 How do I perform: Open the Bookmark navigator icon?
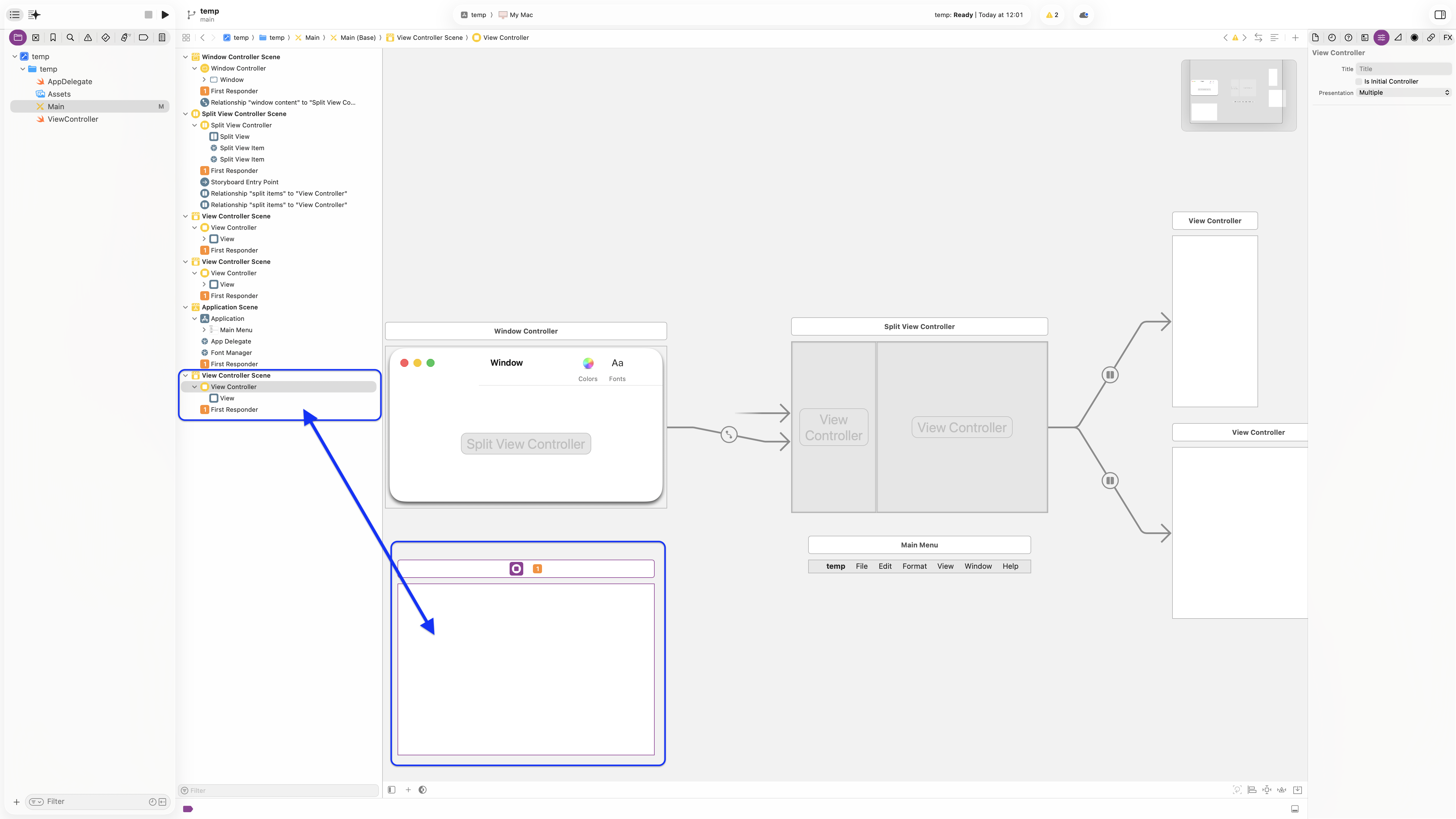53,37
